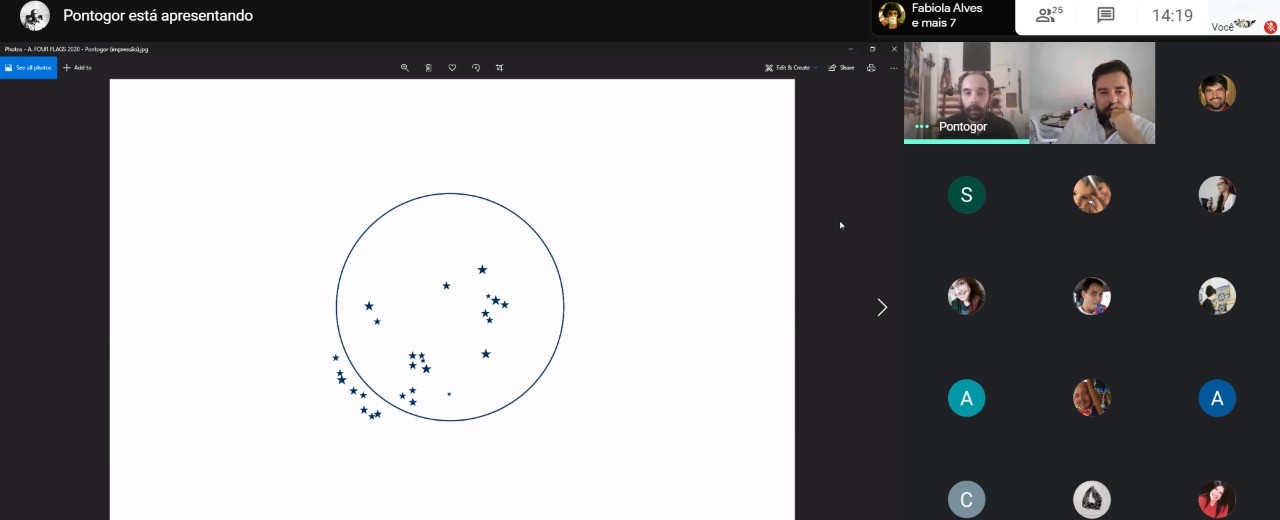1280x520 pixels.
Task: Open the three-dot more options menu
Action: click(x=894, y=68)
